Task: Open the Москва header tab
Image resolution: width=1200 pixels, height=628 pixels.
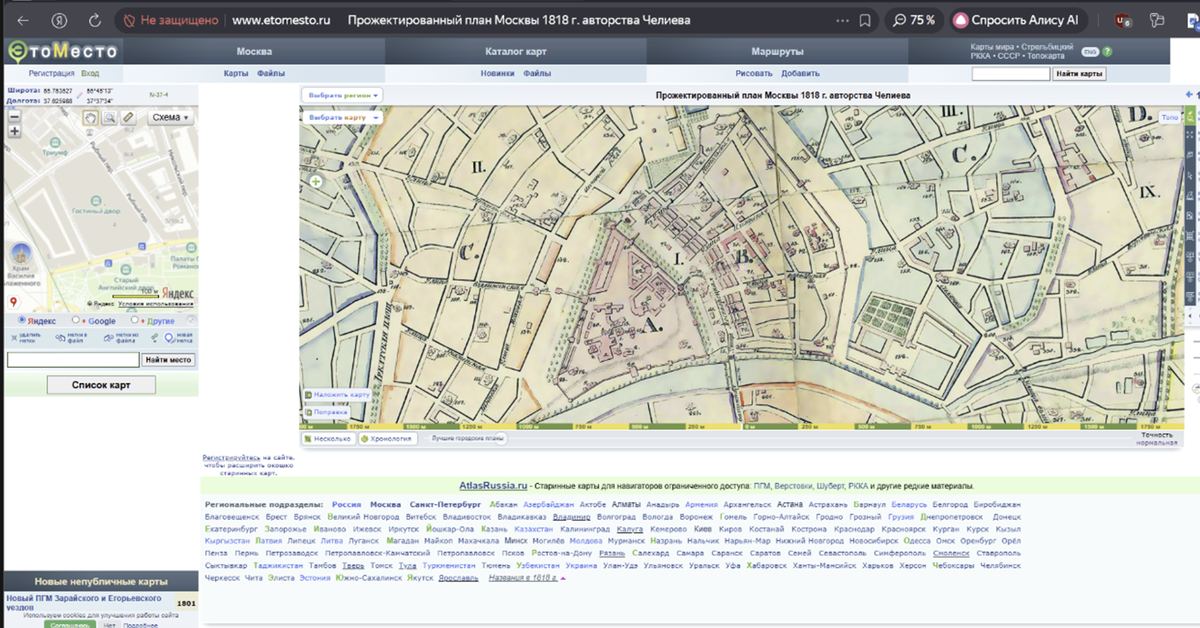Action: (254, 51)
